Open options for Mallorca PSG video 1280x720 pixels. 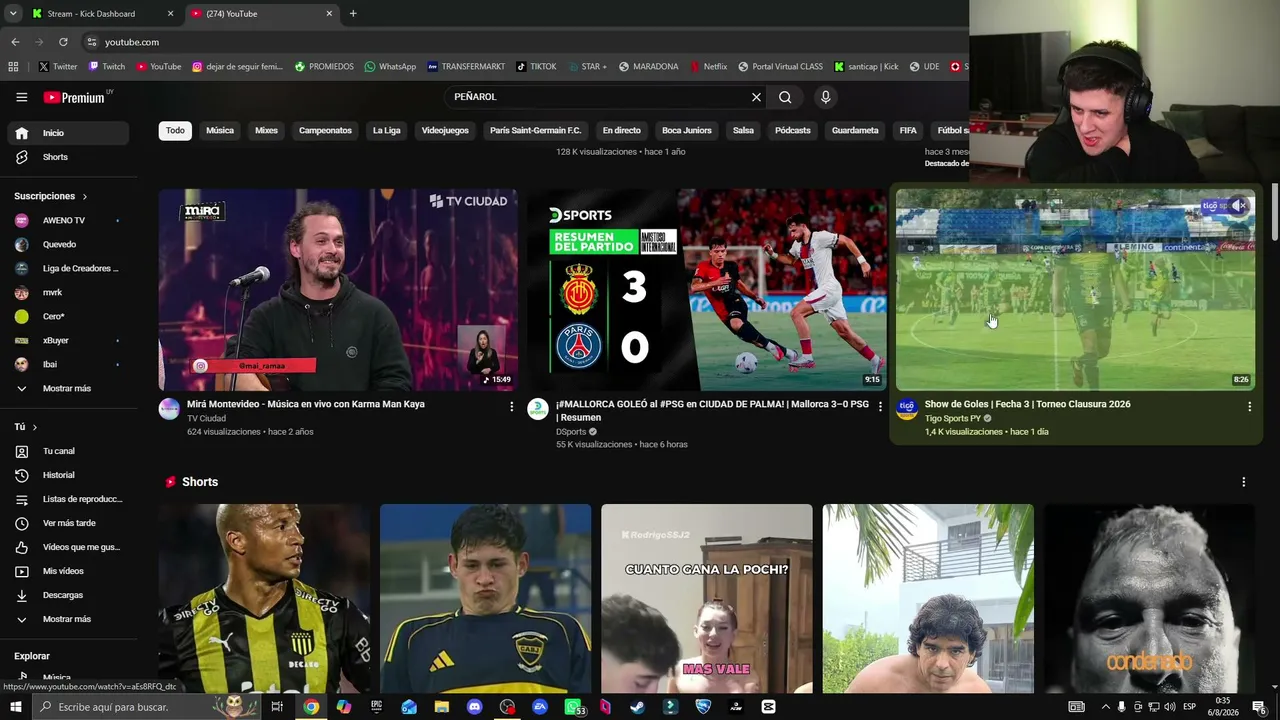[880, 407]
